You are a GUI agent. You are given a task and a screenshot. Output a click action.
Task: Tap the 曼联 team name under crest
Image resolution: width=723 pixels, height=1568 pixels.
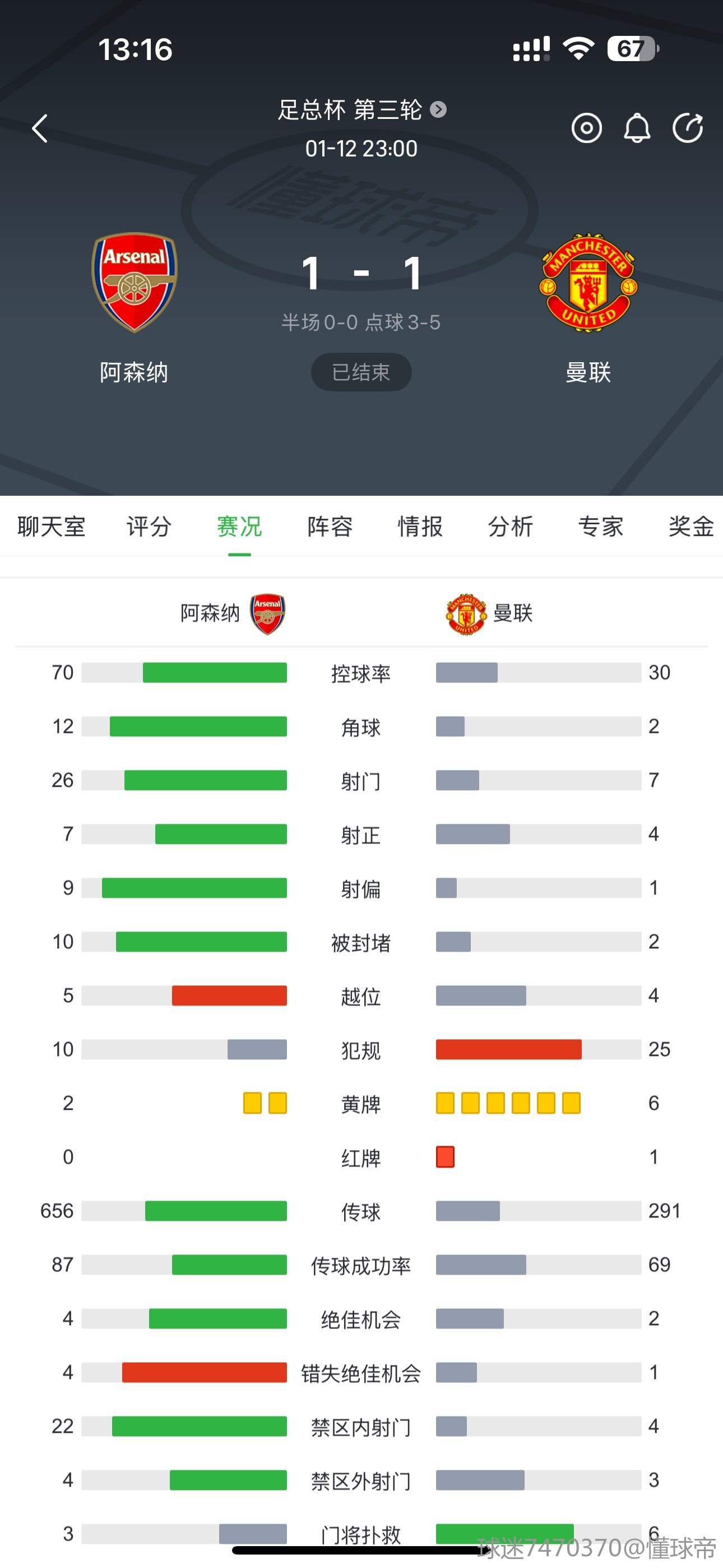[x=588, y=372]
